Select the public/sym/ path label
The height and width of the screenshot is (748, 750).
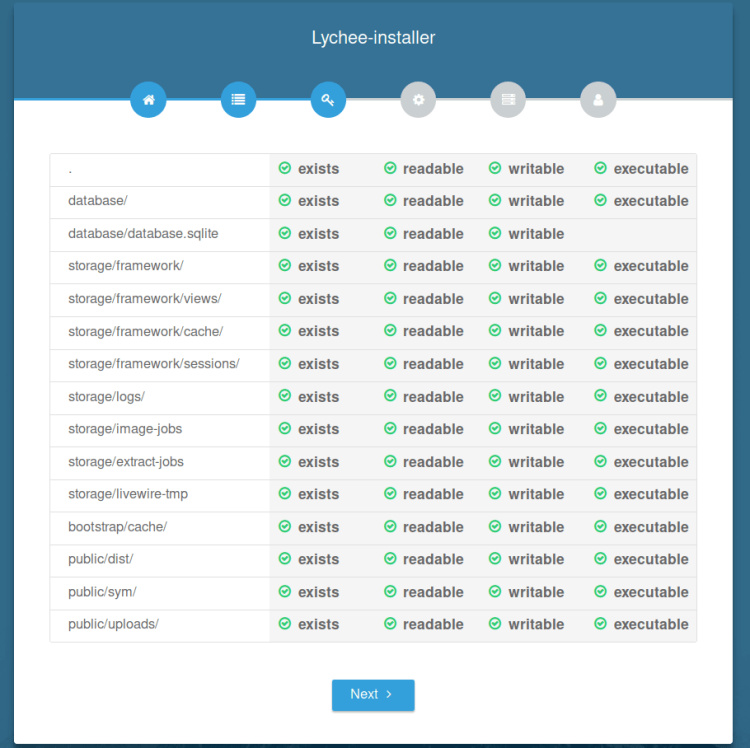pos(102,592)
